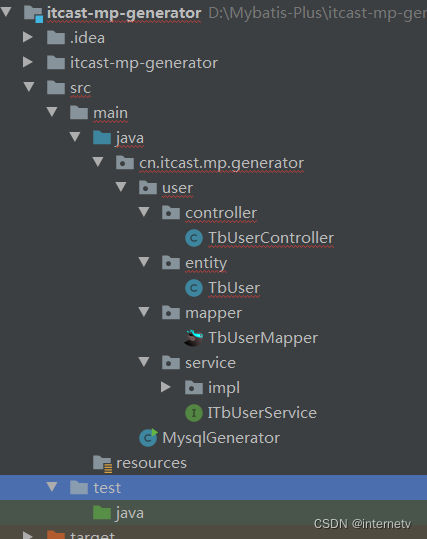Collapse the main folder arrow
This screenshot has height=539, width=427.
tap(52, 112)
